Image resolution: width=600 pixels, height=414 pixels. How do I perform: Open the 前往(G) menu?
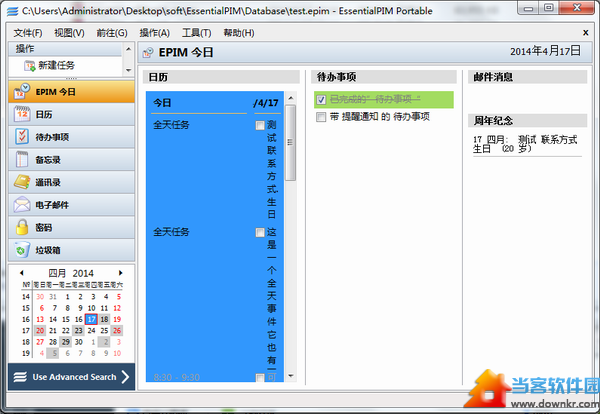coord(112,33)
